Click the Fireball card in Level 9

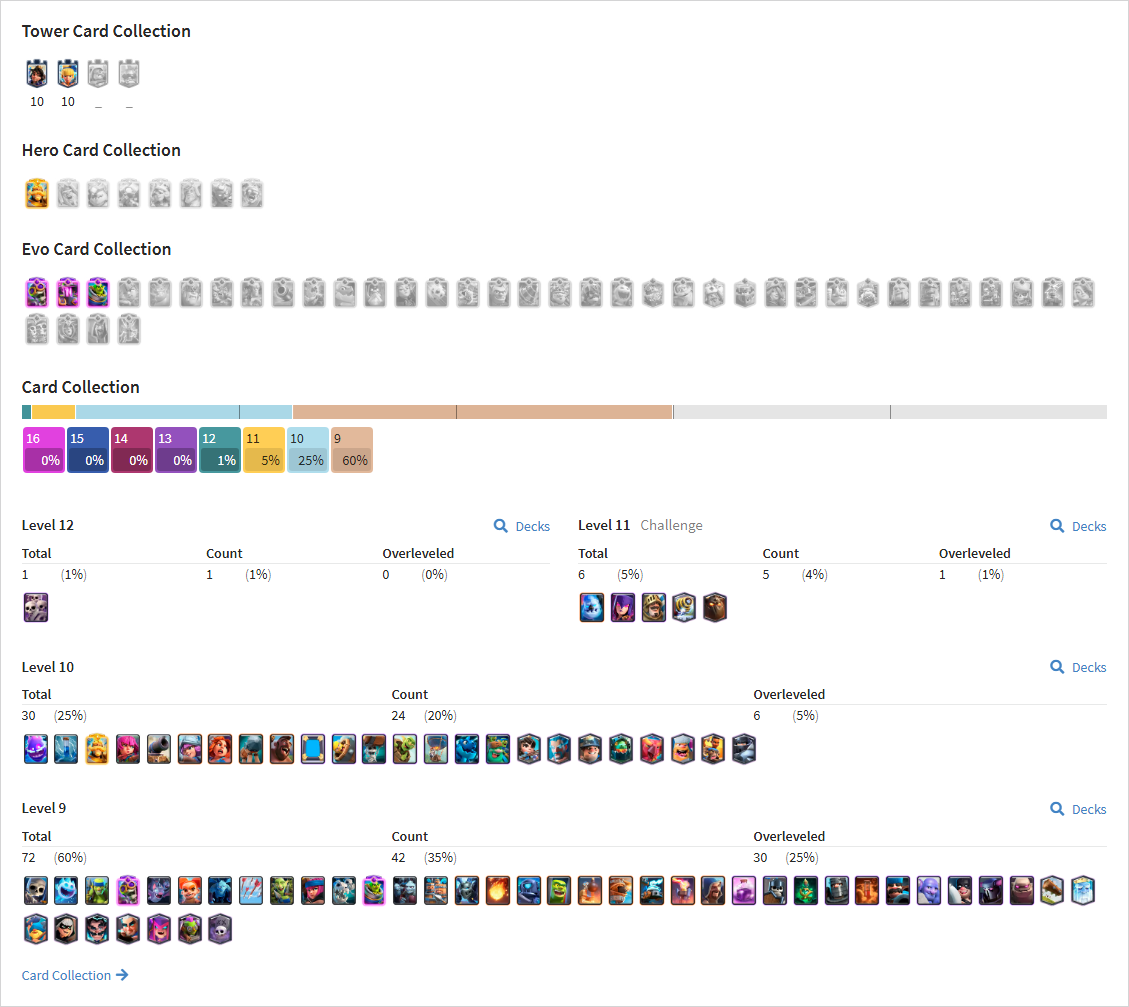498,891
